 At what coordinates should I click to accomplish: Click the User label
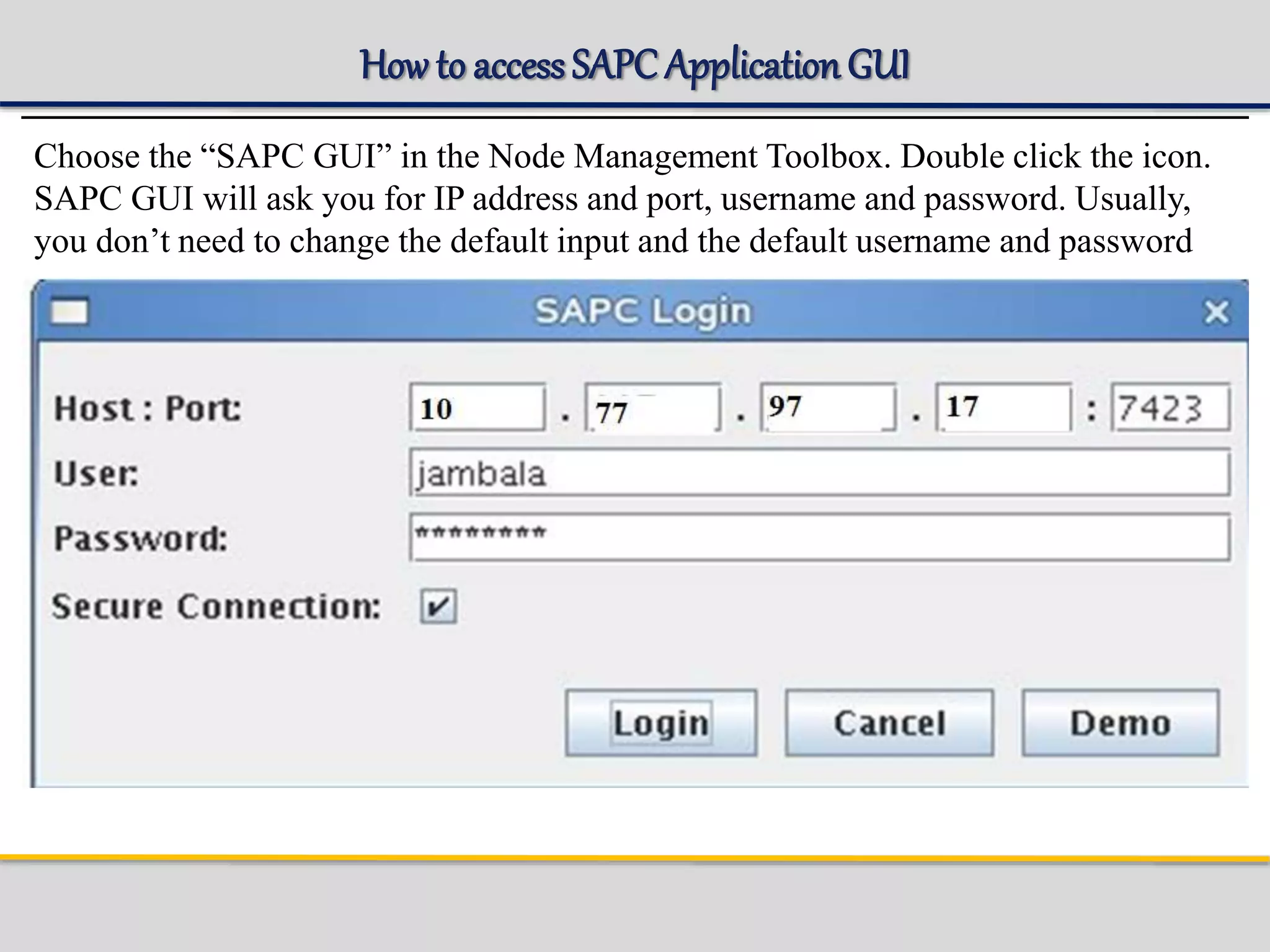tap(96, 474)
